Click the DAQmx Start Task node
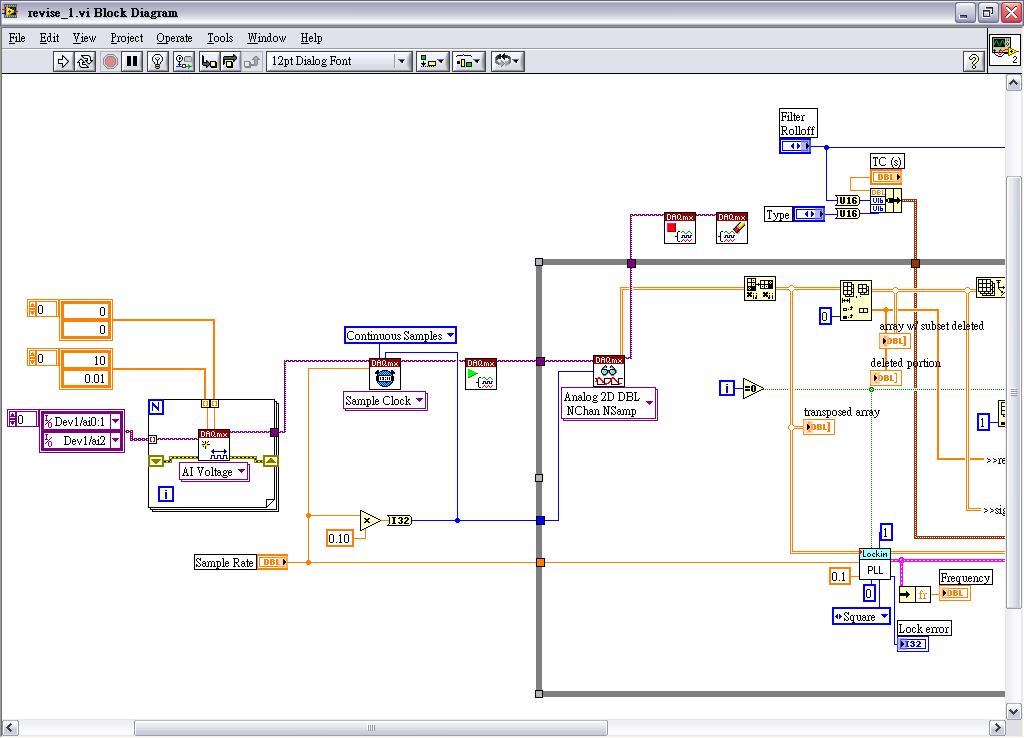Viewport: 1024px width, 738px height. pos(480,374)
